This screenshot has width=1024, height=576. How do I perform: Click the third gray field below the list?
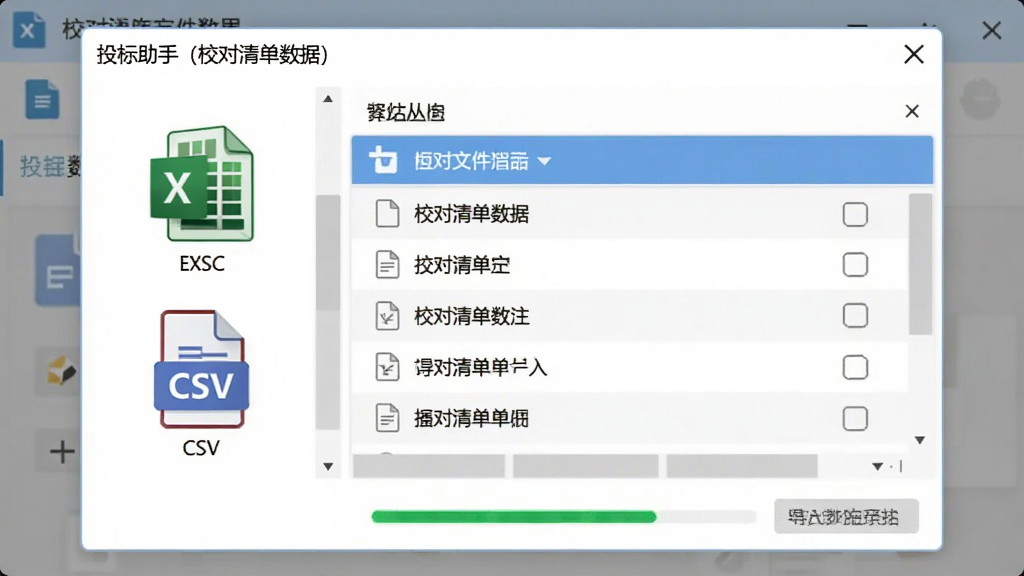coord(742,466)
